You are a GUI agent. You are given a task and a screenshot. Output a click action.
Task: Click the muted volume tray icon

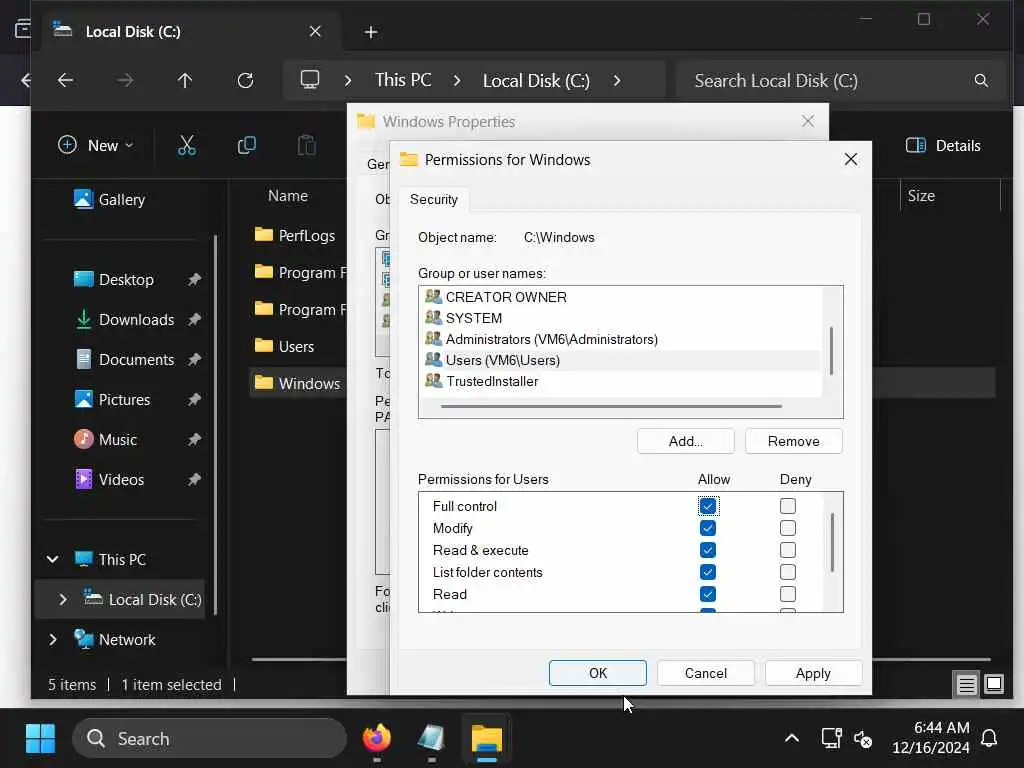(863, 739)
